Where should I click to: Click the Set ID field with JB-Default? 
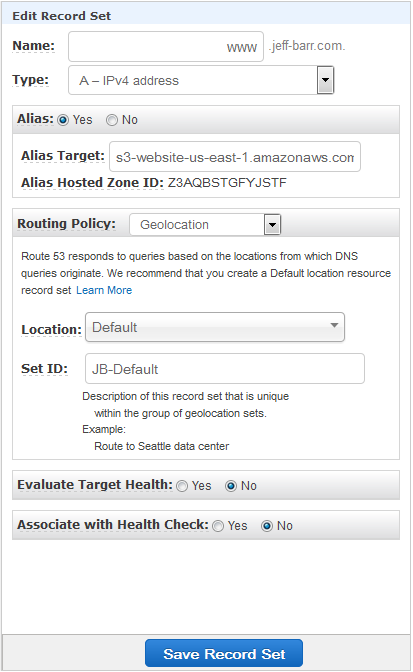[225, 369]
